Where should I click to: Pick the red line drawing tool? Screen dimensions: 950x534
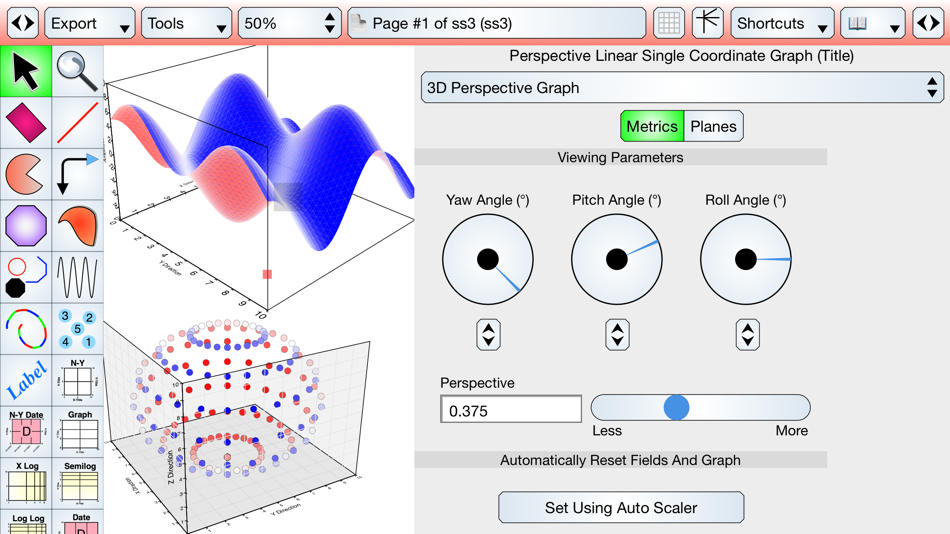78,123
